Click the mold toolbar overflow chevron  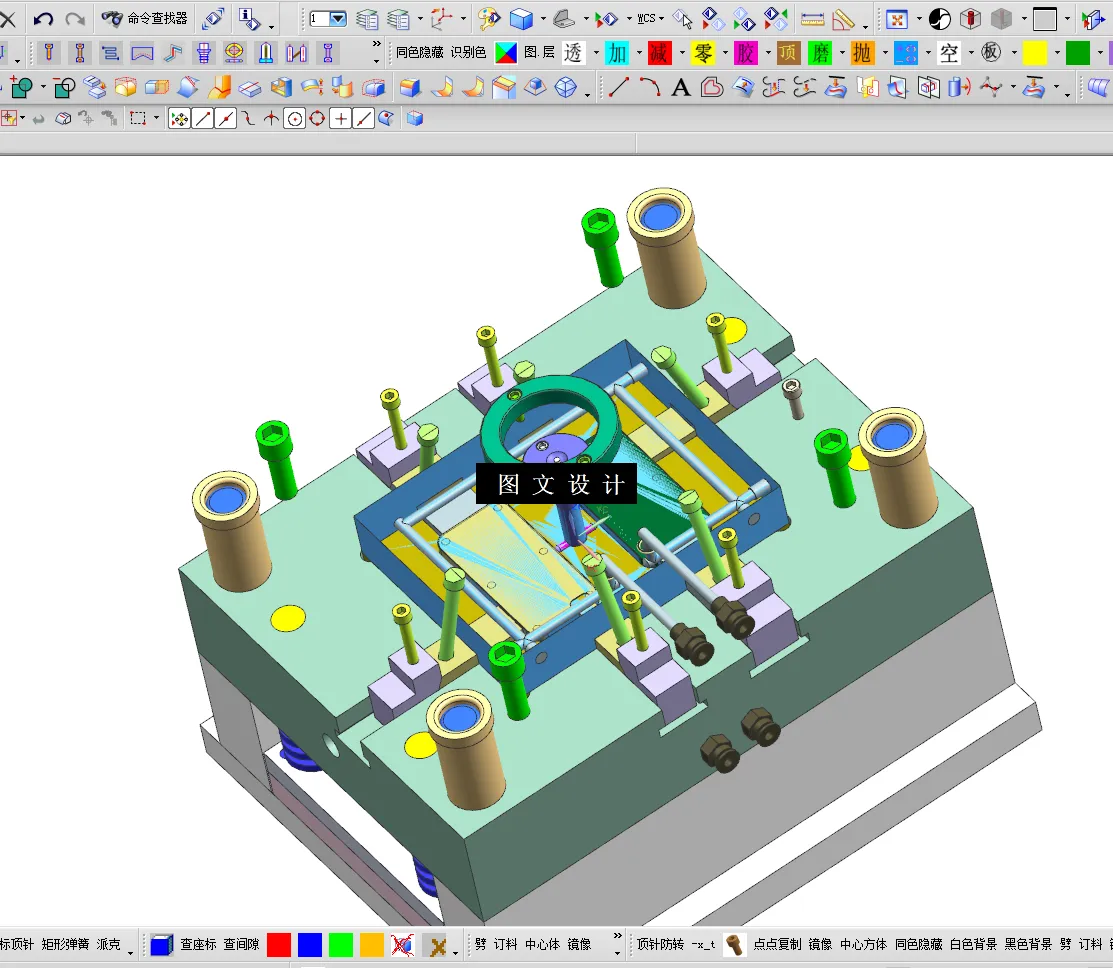tap(376, 44)
